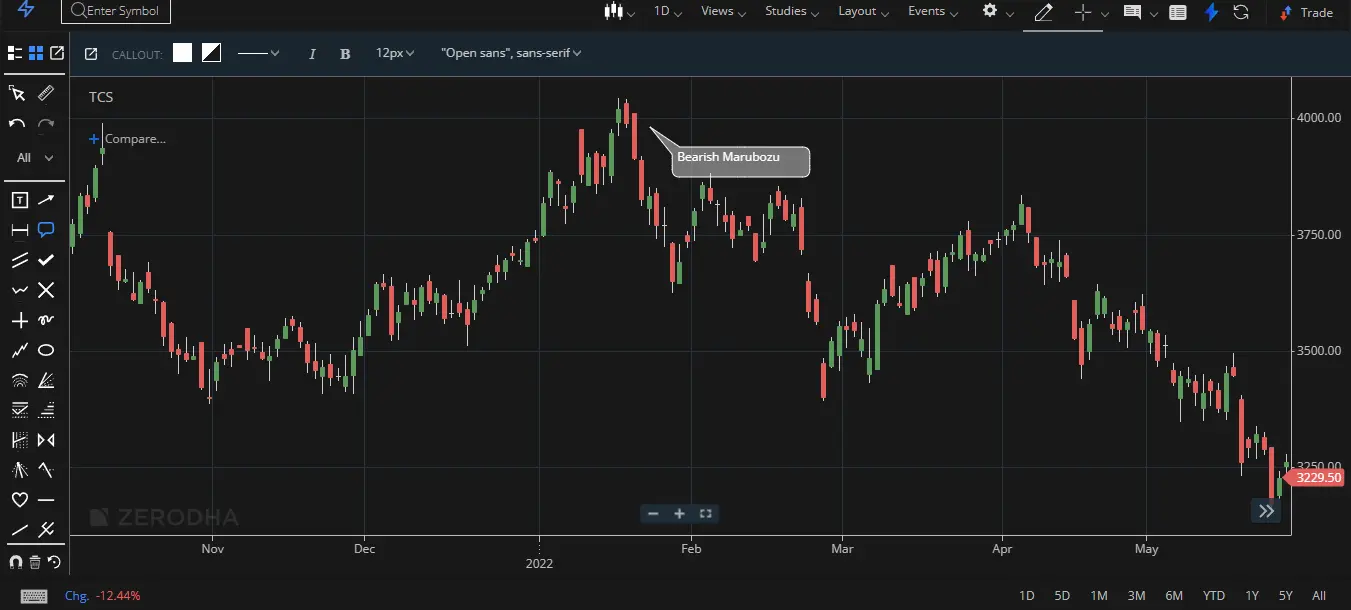Open the data table icon
This screenshot has width=1351, height=610.
[1178, 12]
